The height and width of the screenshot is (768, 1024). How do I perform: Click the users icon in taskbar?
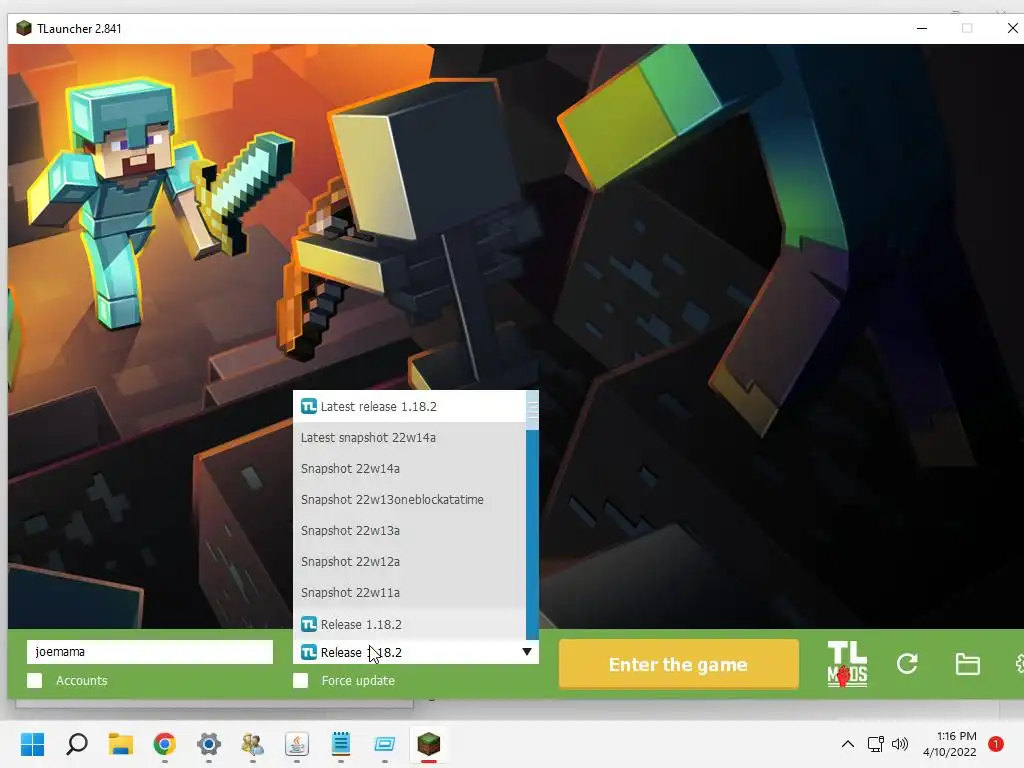point(253,744)
